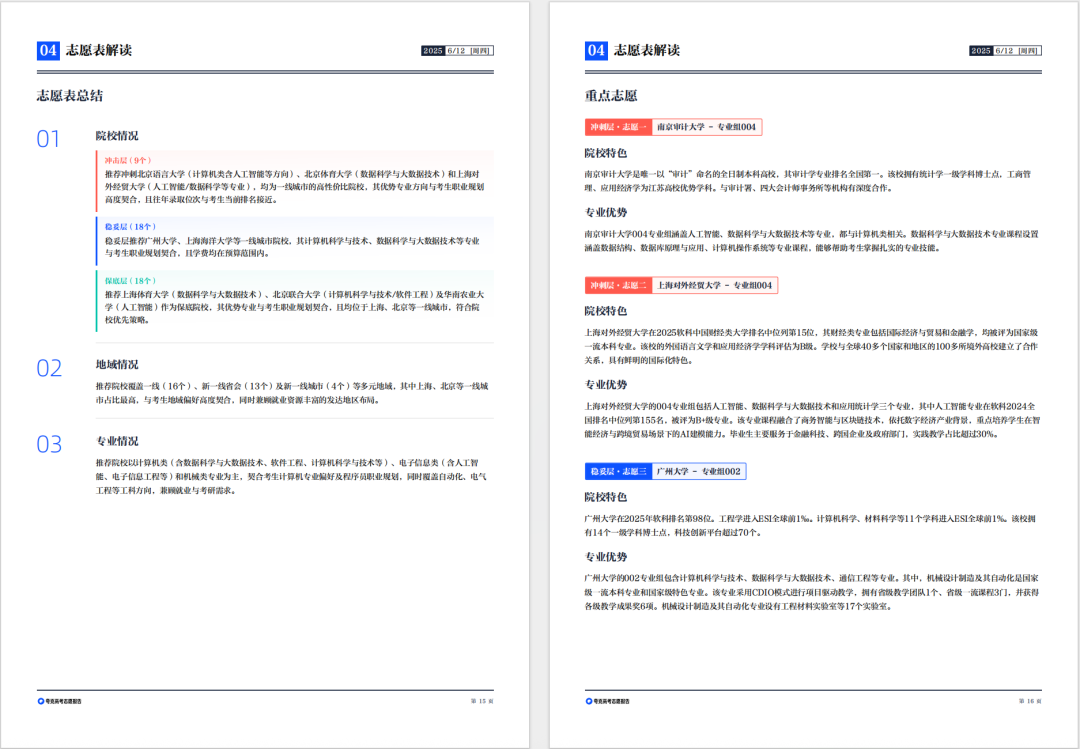
Task: Select the "04" section number badge on left page
Action: 46,47
